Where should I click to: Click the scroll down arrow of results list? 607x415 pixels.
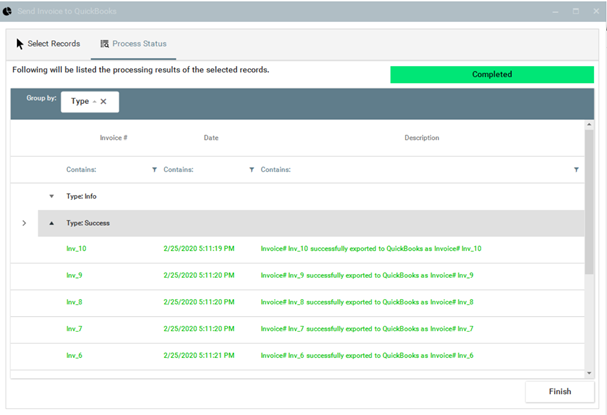(589, 372)
